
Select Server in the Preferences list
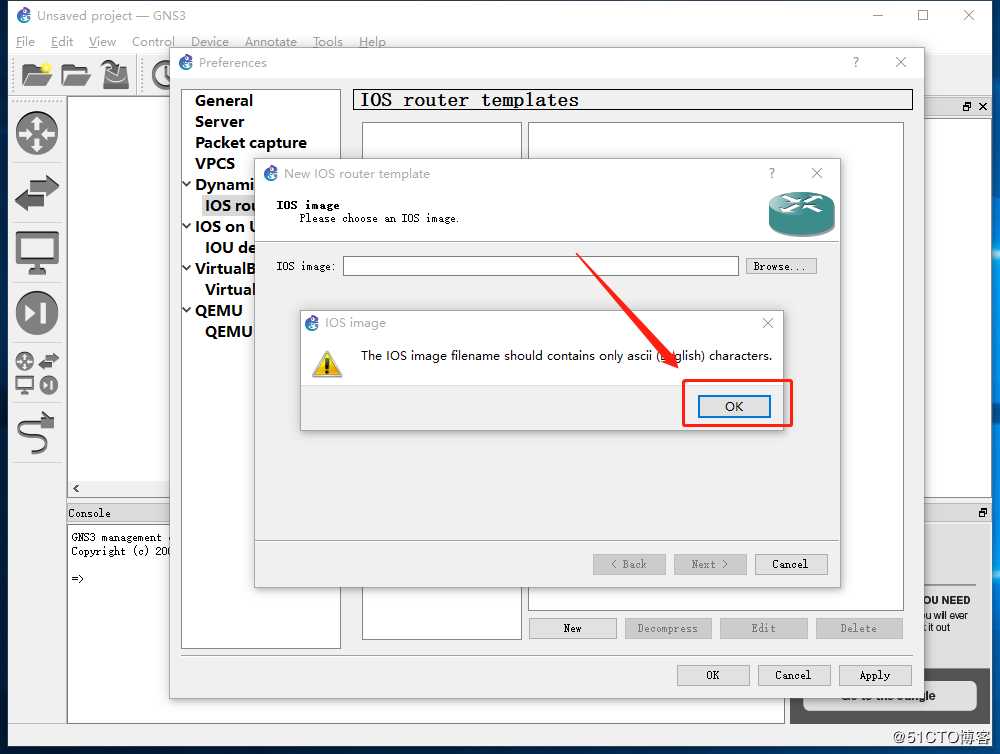[219, 122]
